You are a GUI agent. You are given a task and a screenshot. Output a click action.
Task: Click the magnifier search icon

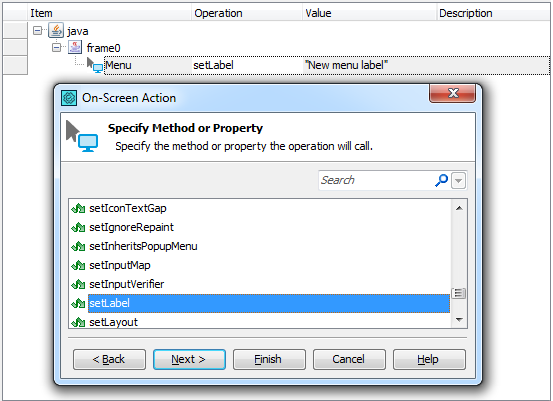coord(441,180)
